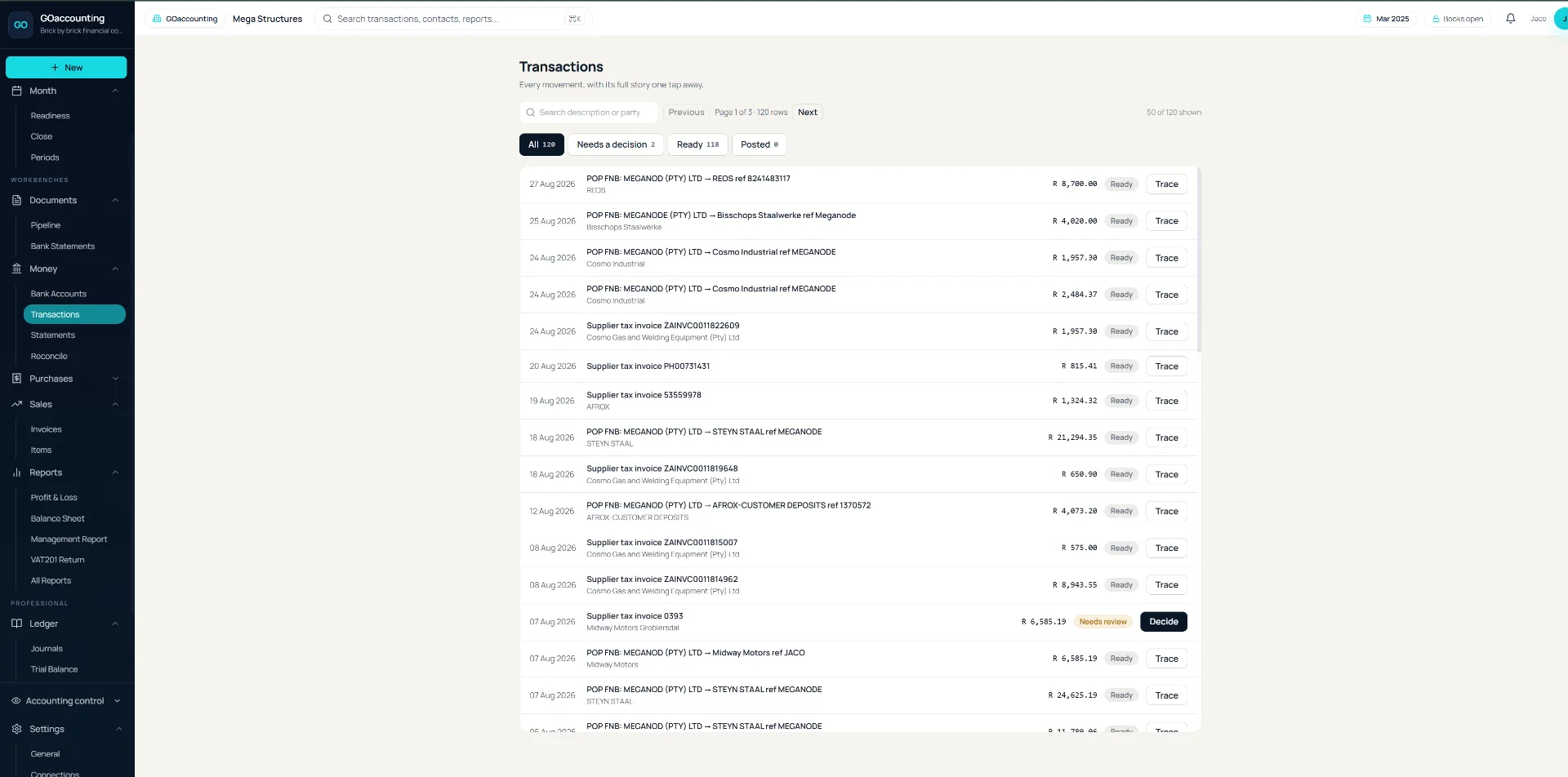Open the Mar 2025 period selector
The width and height of the screenshot is (1568, 777).
(x=1386, y=19)
